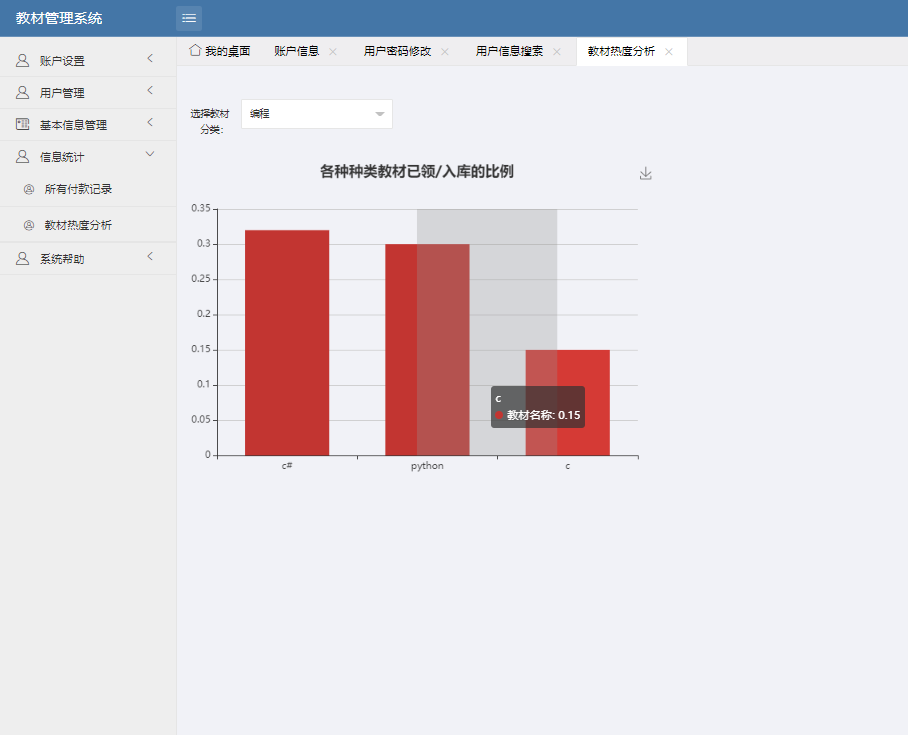Click the 0.25 y-axis label
This screenshot has width=908, height=735.
click(x=201, y=279)
